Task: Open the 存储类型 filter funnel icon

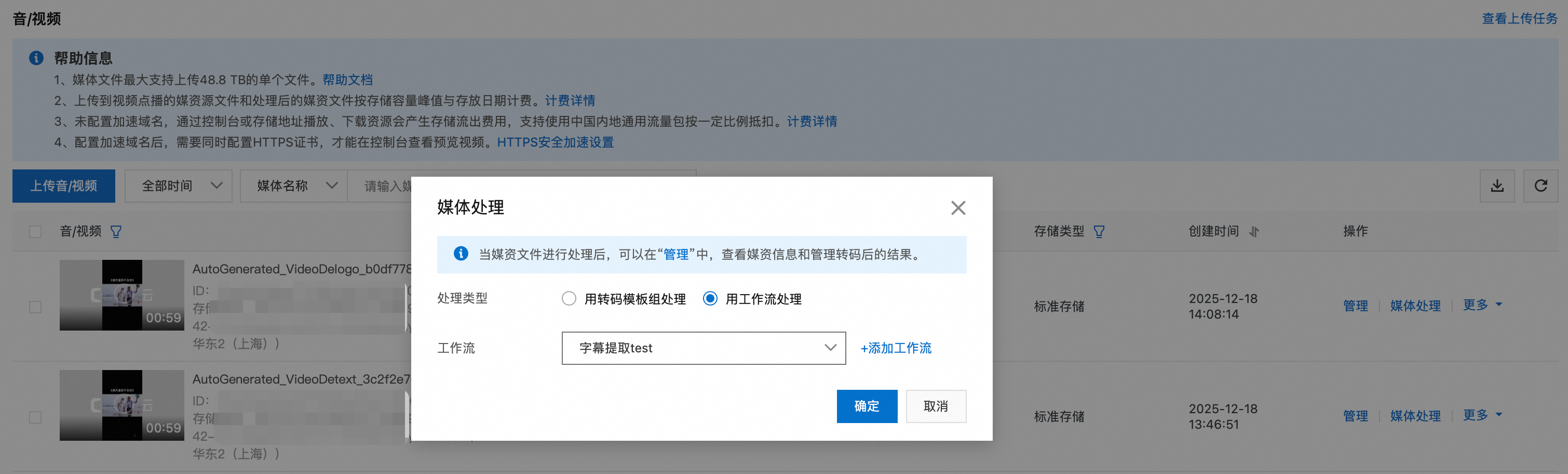Action: pos(1099,231)
